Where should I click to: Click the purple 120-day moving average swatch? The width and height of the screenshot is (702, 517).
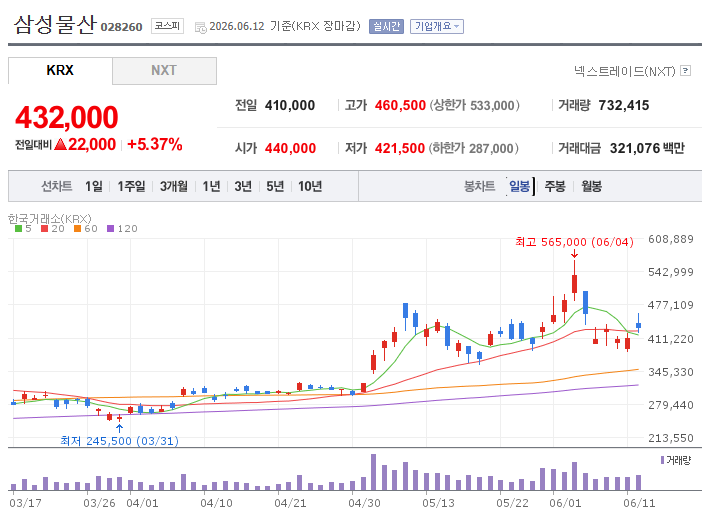click(111, 229)
